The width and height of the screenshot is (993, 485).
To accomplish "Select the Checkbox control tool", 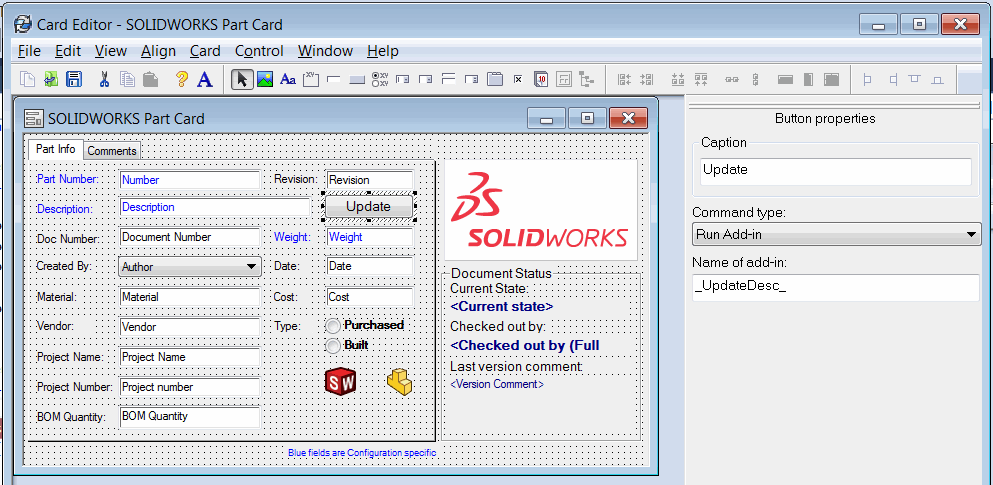I will pos(518,79).
